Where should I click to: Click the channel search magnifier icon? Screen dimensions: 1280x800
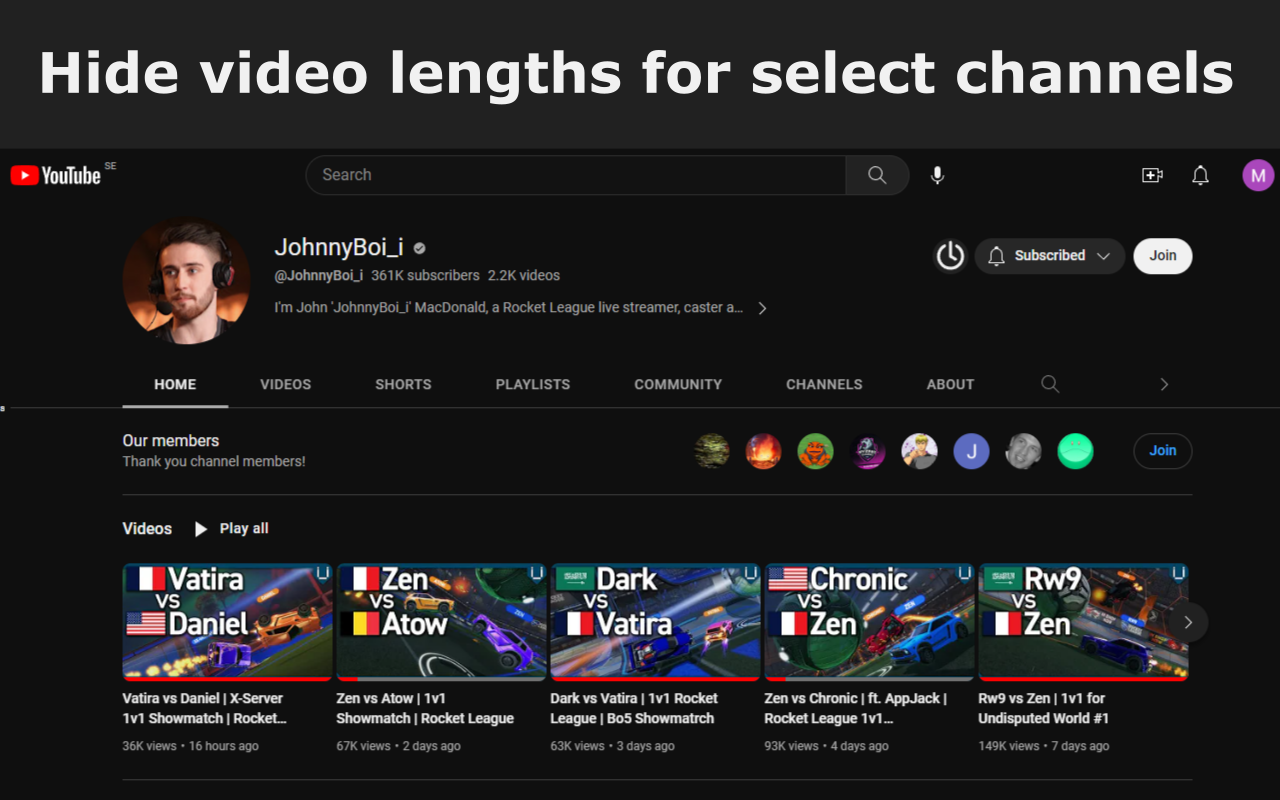(1050, 384)
